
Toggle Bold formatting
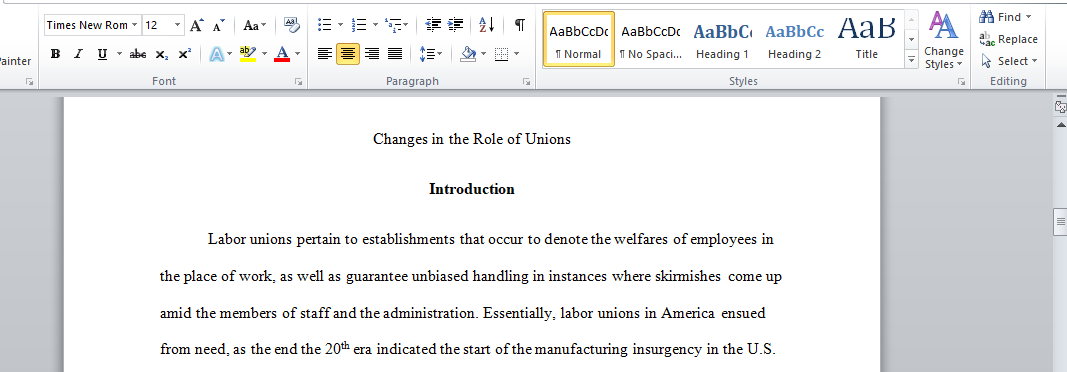click(x=56, y=54)
